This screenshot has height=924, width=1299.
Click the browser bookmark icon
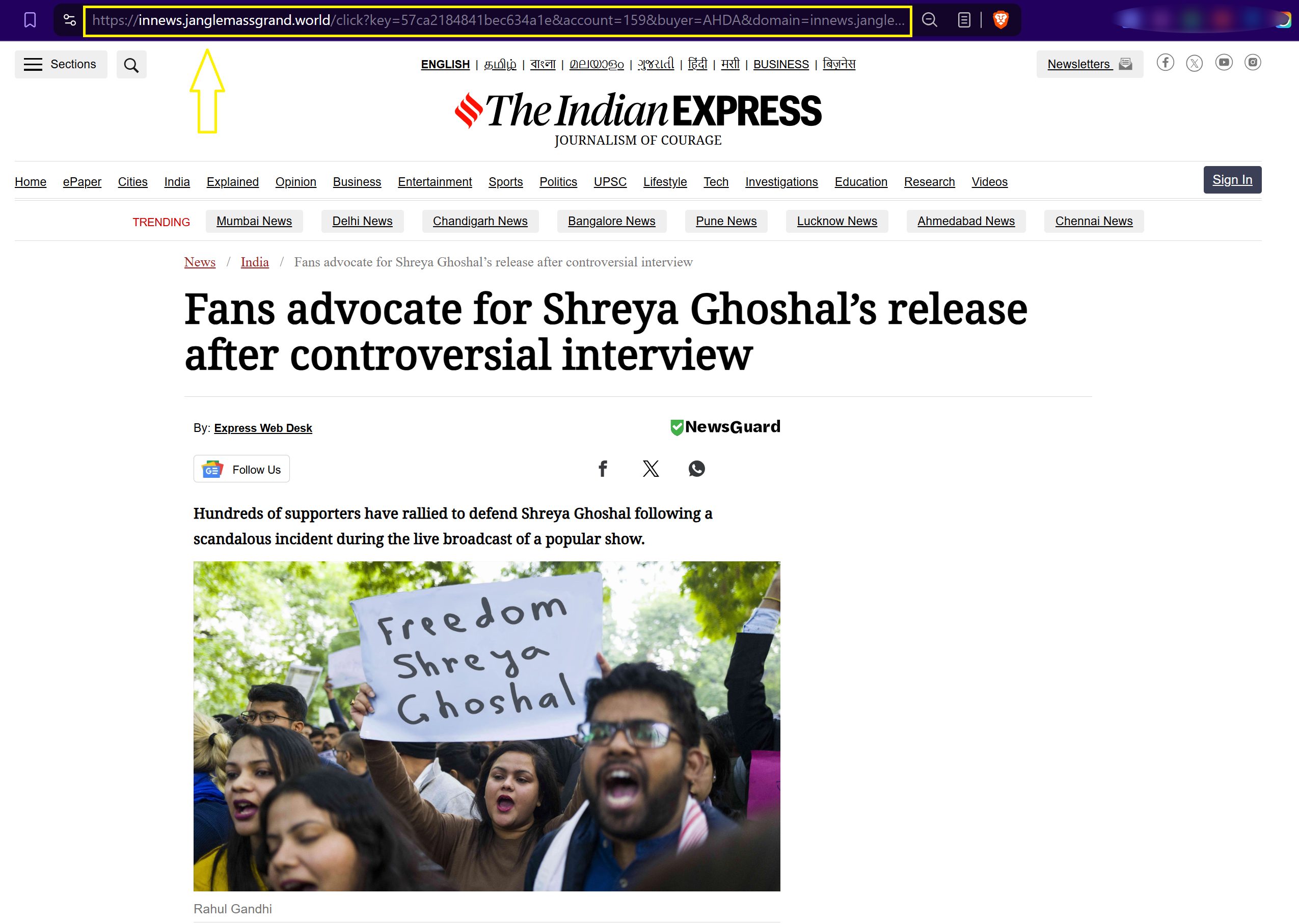pos(30,20)
